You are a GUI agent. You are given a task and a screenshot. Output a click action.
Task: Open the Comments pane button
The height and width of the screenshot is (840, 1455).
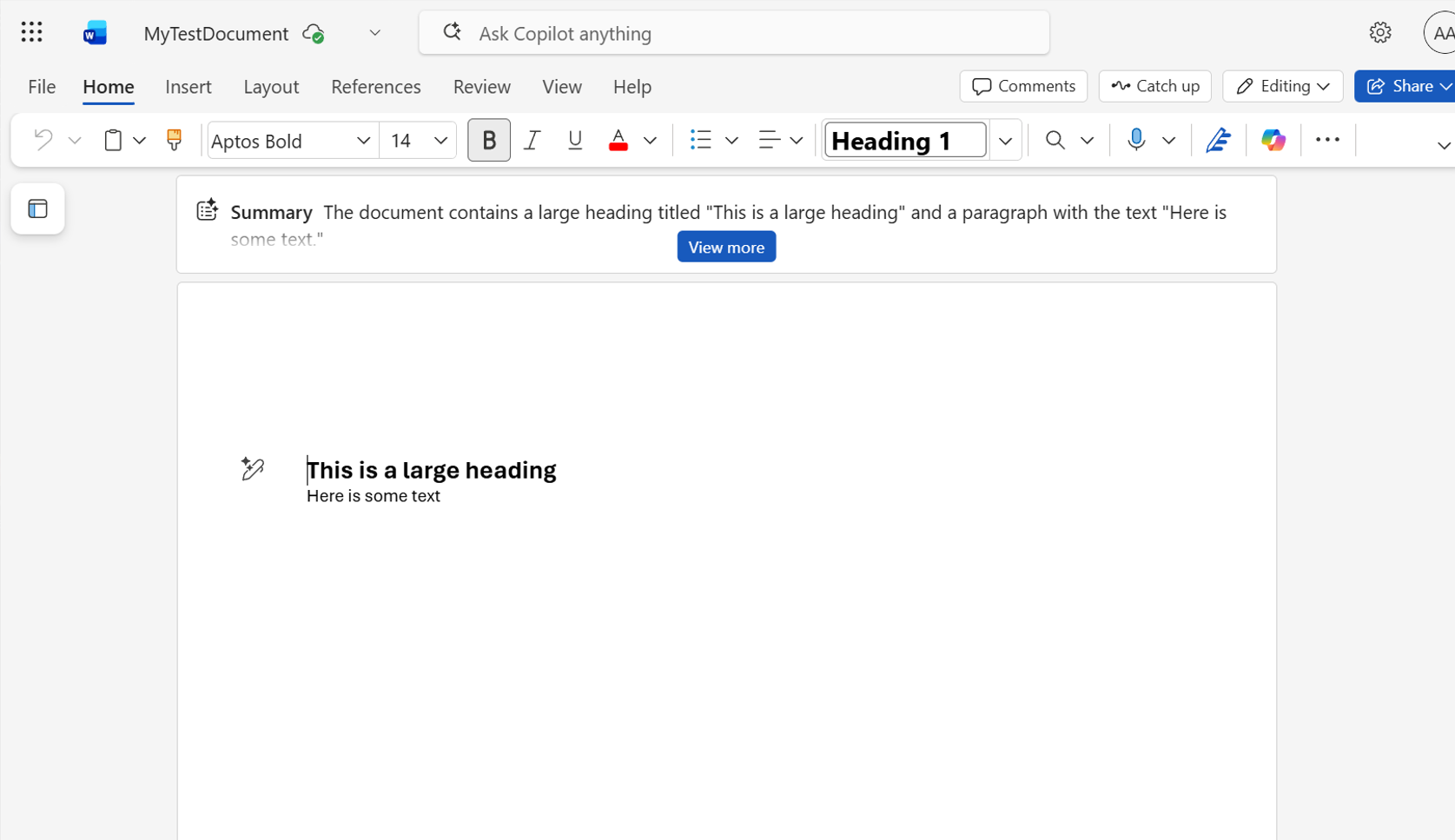(1023, 86)
